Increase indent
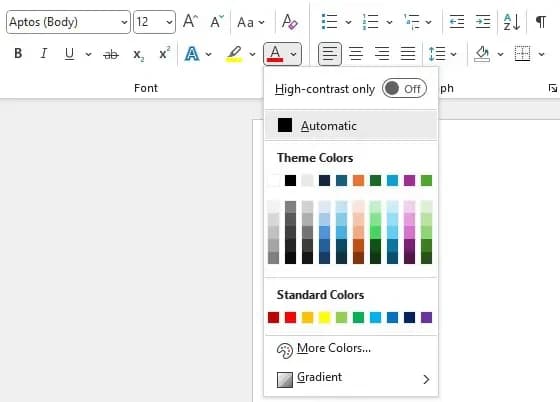Screen dimensions: 560x402 point(483,22)
